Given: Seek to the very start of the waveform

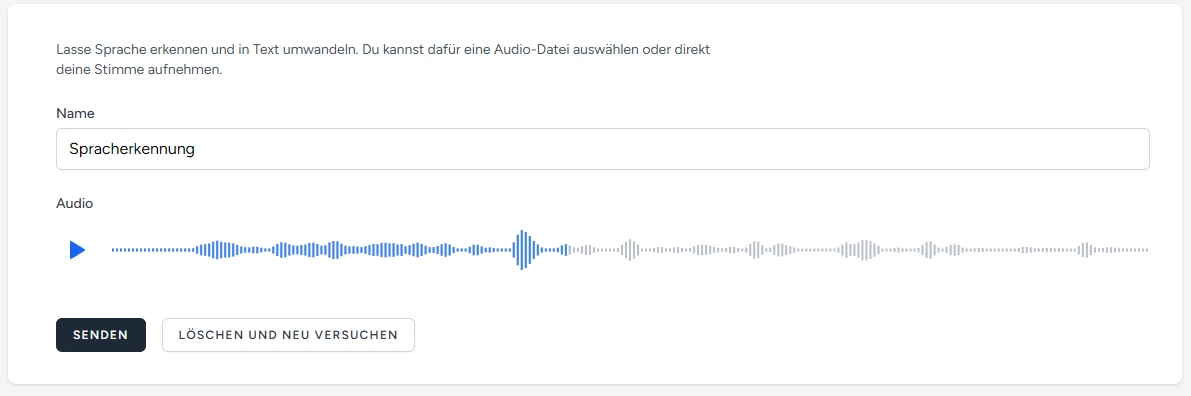Looking at the screenshot, I should [x=113, y=249].
